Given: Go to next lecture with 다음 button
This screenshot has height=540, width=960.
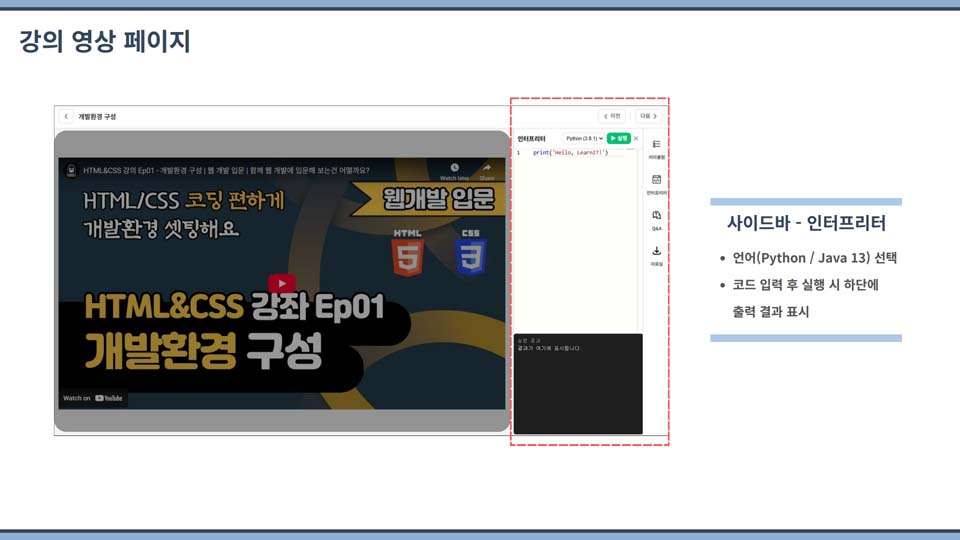Looking at the screenshot, I should click(648, 116).
